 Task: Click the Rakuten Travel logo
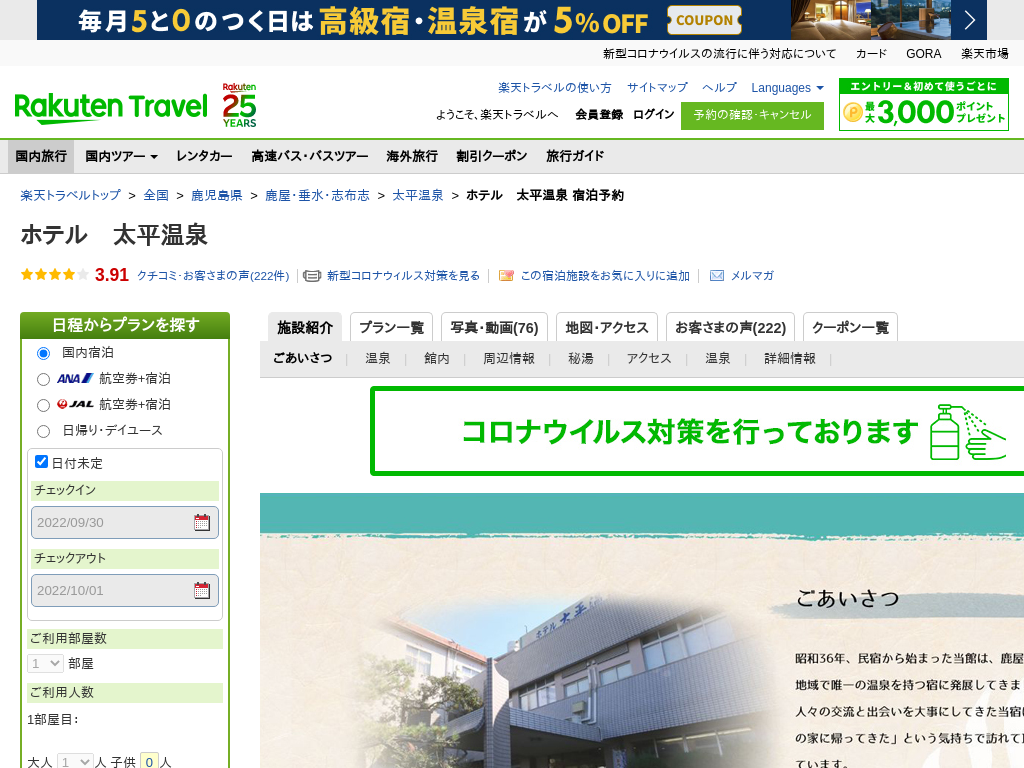pyautogui.click(x=110, y=108)
